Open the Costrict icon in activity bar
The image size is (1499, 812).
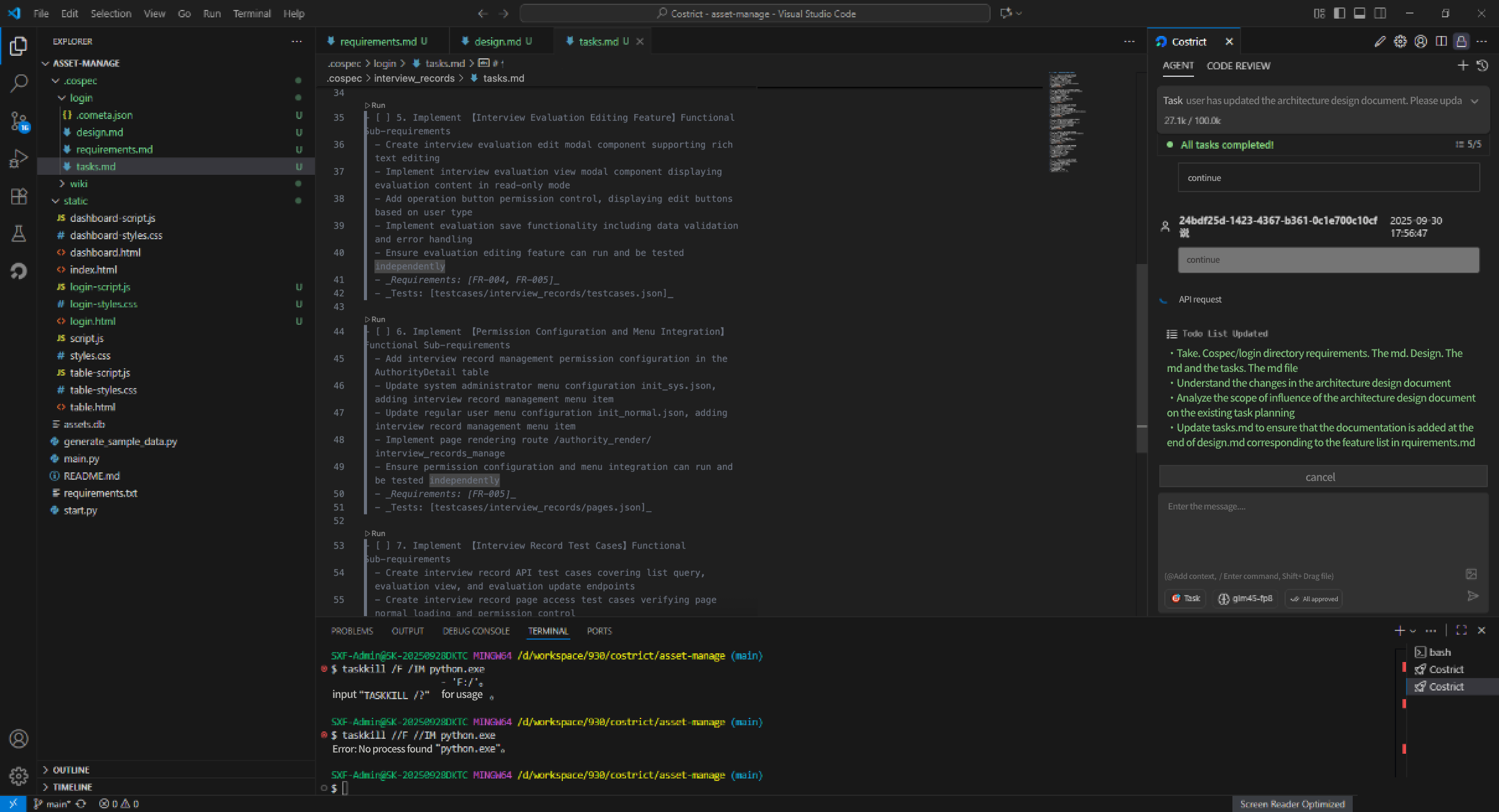(19, 271)
